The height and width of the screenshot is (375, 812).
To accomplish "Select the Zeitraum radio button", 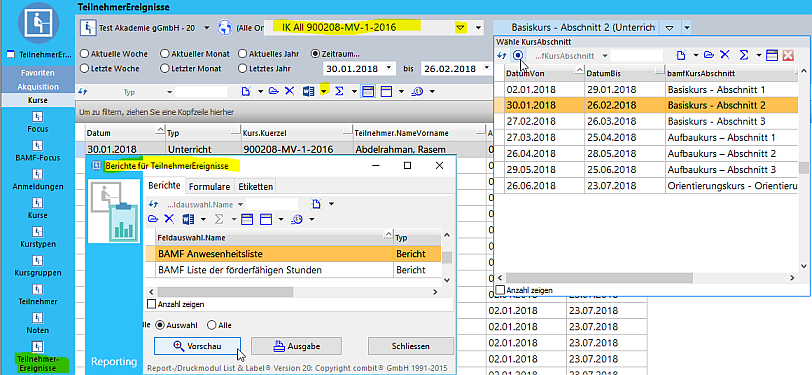I will 314,53.
